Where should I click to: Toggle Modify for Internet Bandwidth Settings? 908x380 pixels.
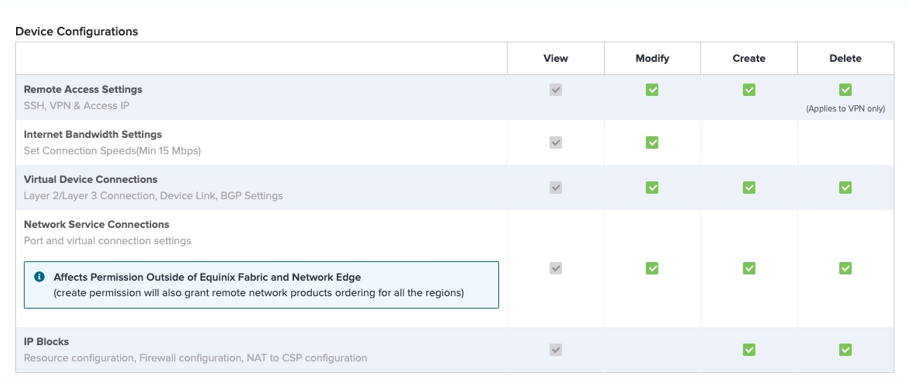coord(652,142)
